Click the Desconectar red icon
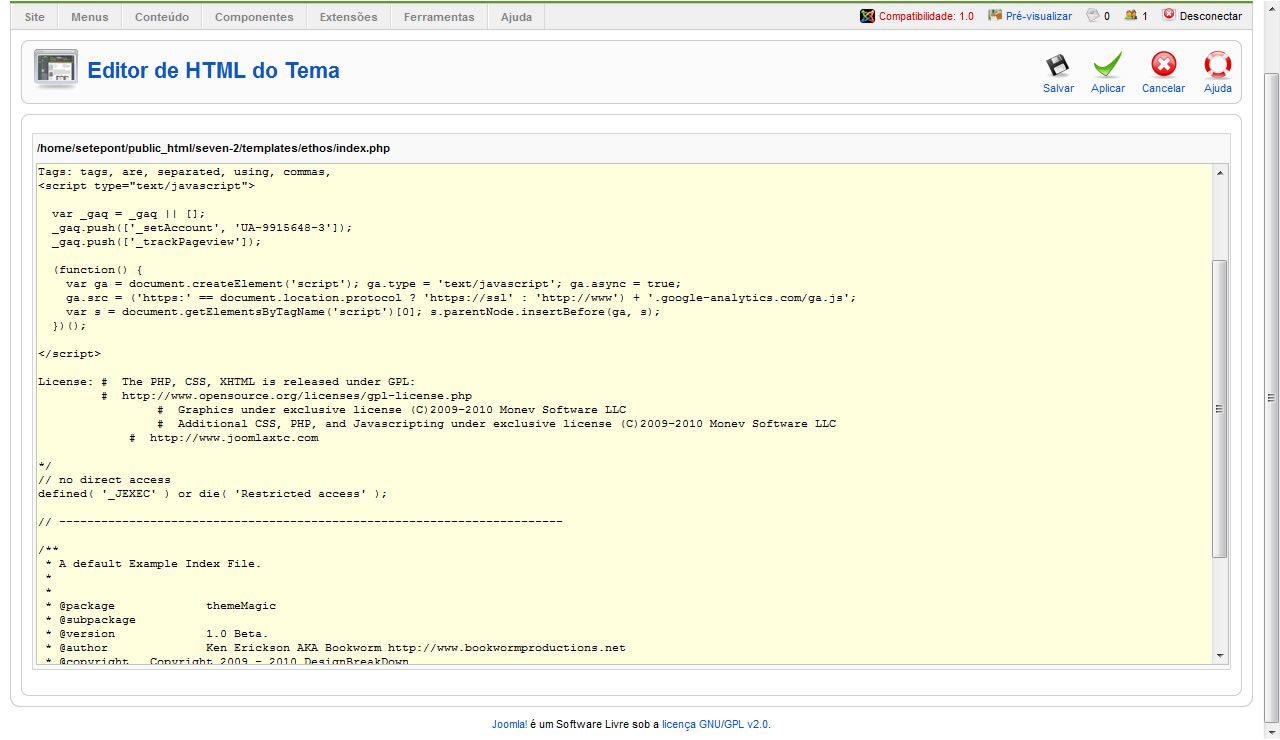 click(x=1169, y=15)
